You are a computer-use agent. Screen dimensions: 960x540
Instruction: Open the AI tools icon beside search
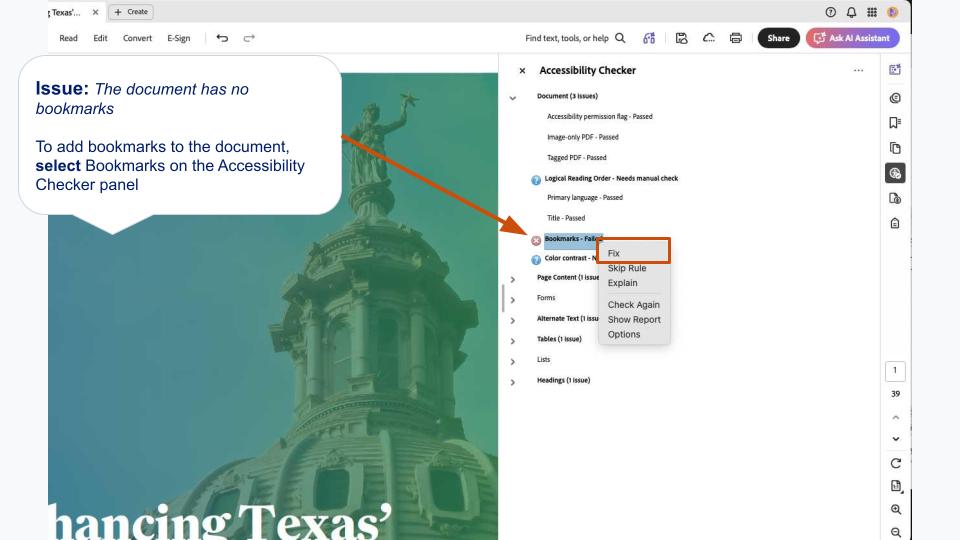tap(649, 38)
